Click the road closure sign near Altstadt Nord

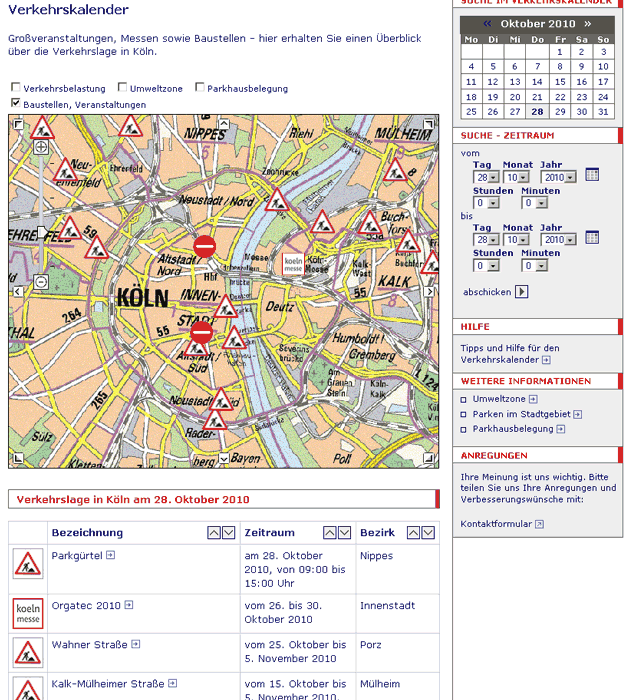[x=204, y=246]
